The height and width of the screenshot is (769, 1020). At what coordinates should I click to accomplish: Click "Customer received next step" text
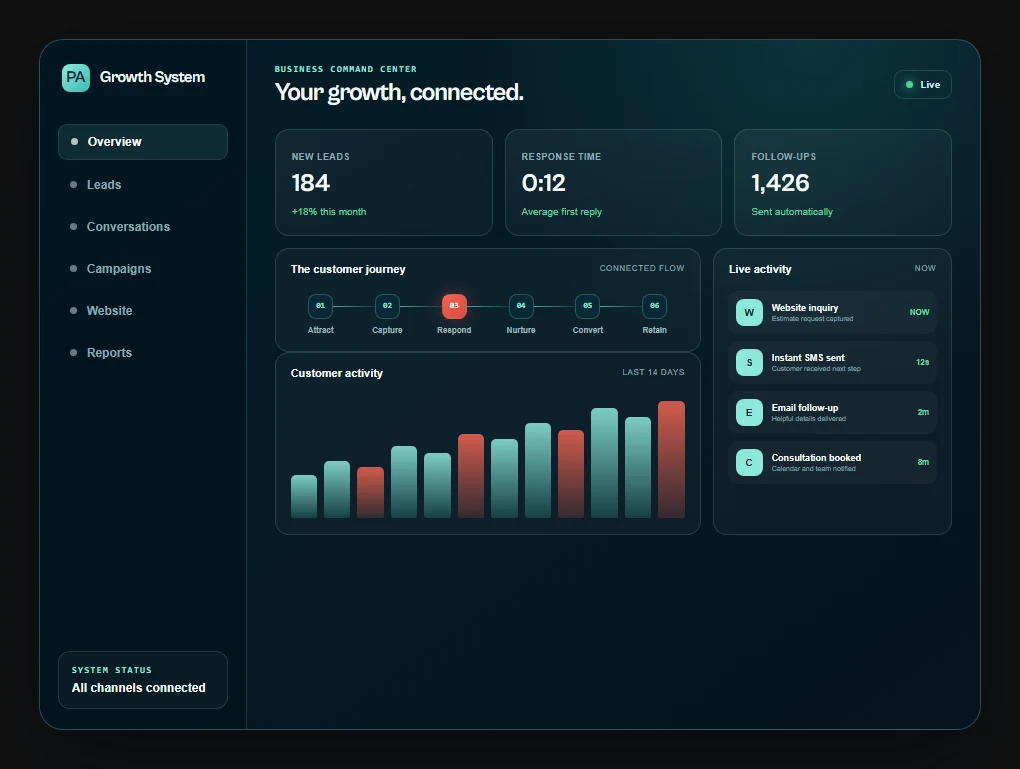[x=816, y=369]
